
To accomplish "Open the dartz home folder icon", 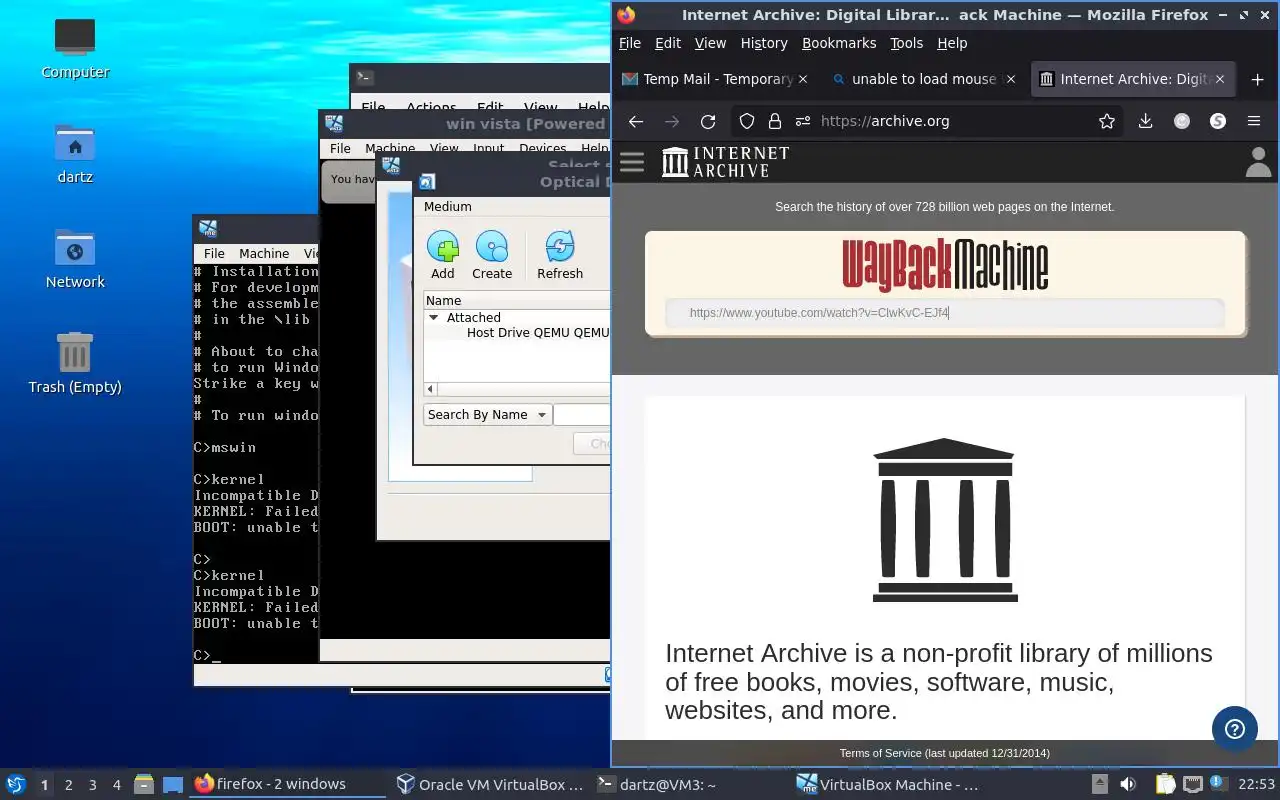I will point(75,153).
